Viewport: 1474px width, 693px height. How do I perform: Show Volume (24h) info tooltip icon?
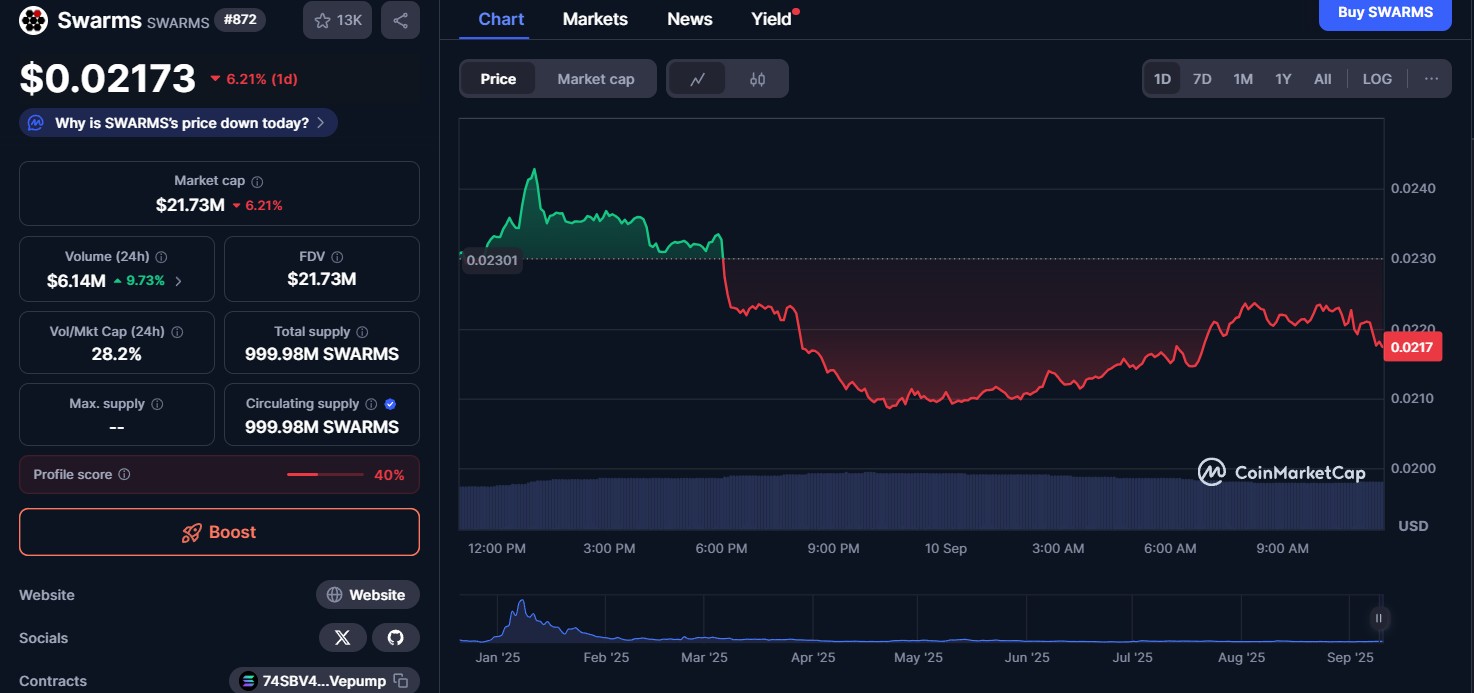[162, 257]
